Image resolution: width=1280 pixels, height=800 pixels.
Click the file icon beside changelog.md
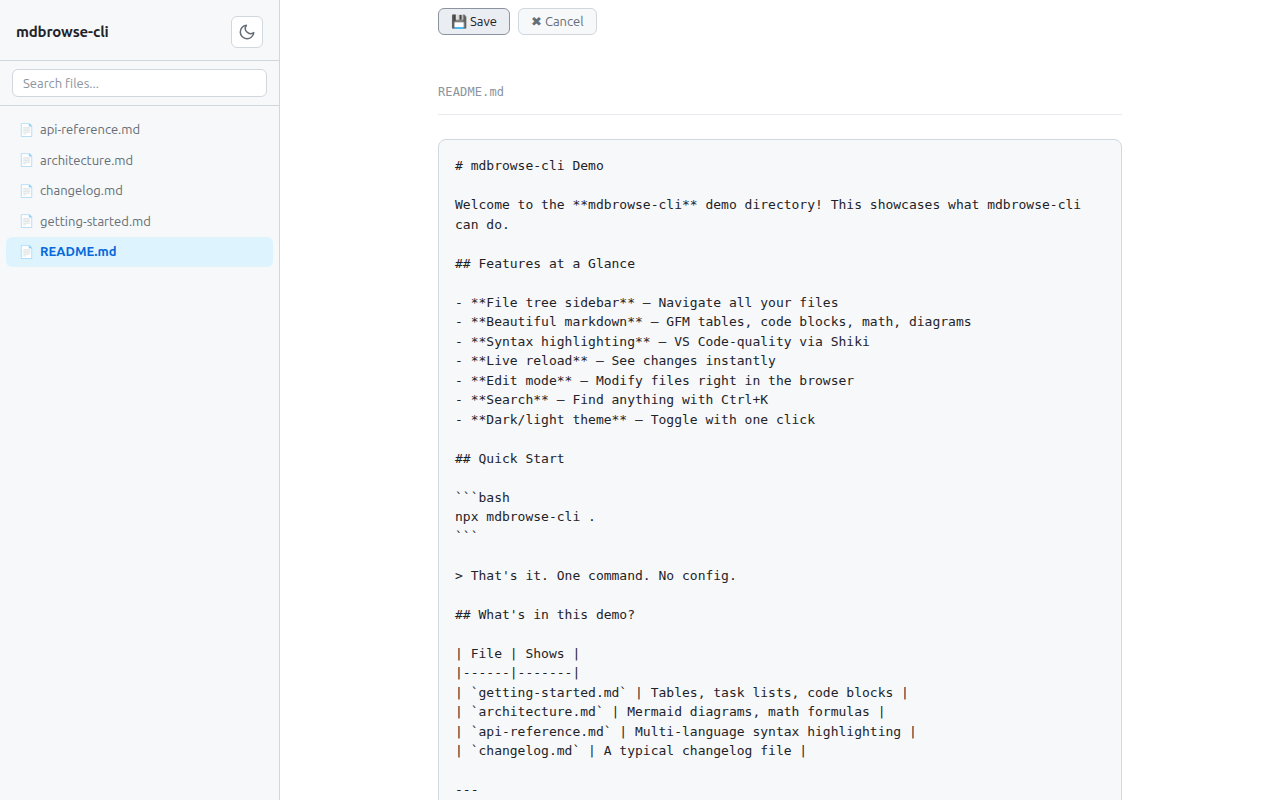pos(27,191)
